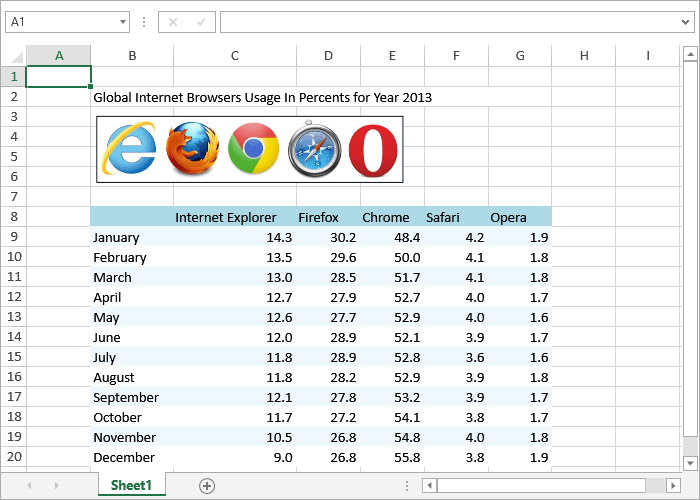
Task: Click the 'Safari' header cell
Action: click(x=456, y=217)
